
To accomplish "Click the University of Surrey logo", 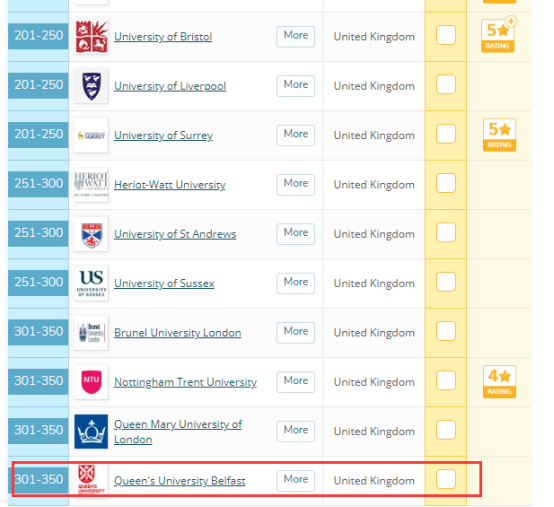I will (x=91, y=135).
